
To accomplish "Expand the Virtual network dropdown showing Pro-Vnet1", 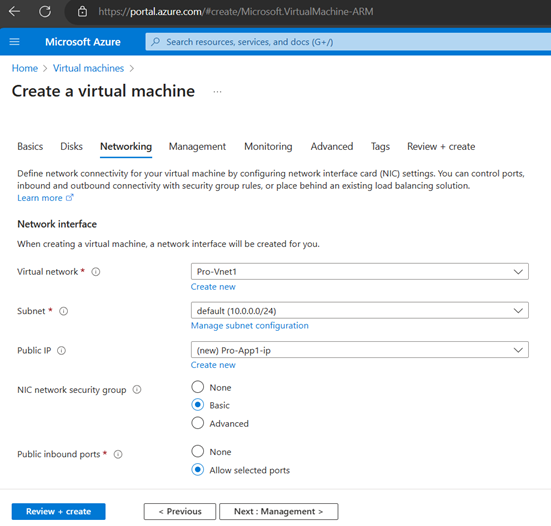I will tap(359, 272).
